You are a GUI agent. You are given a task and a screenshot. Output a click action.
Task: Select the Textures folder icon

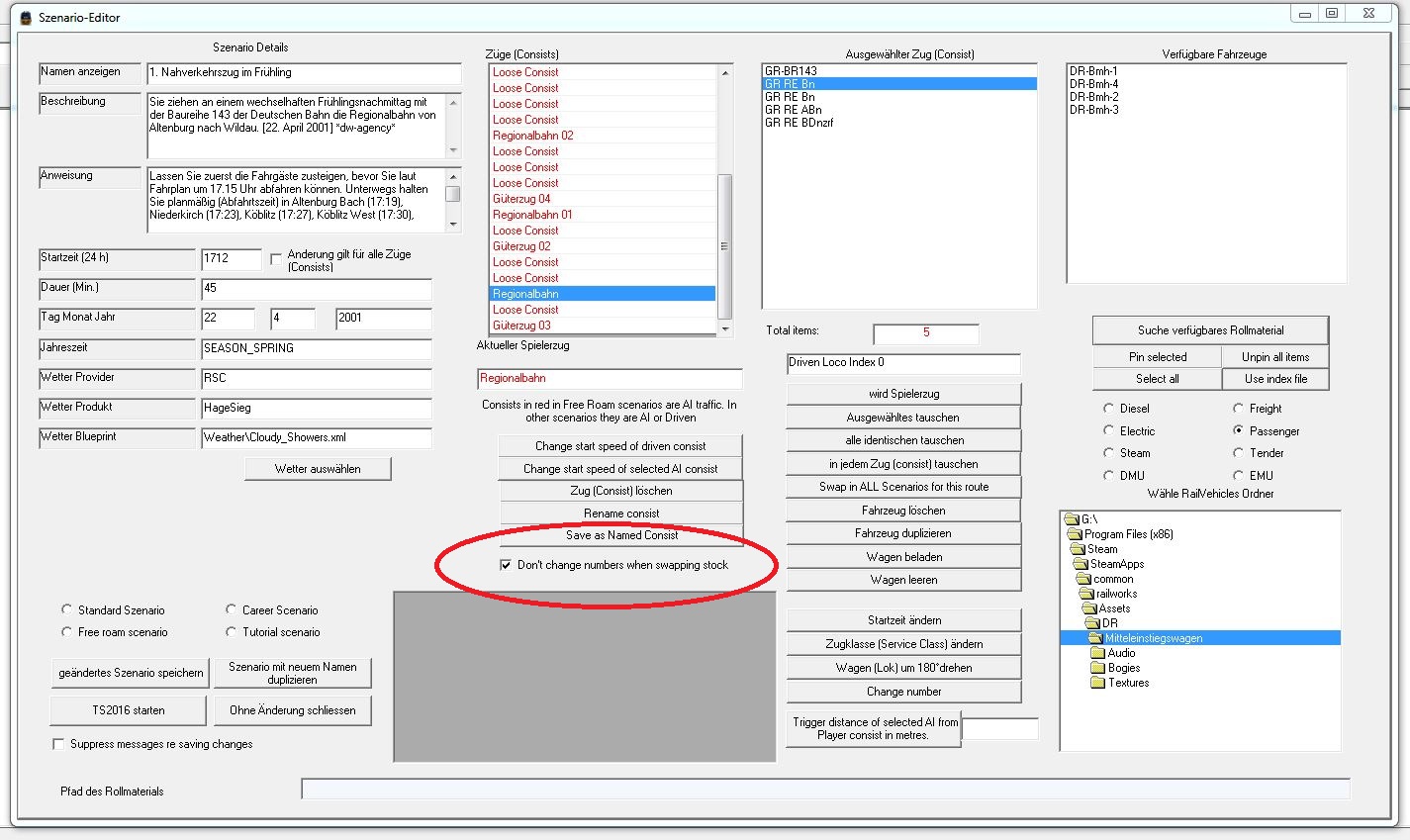click(1097, 683)
